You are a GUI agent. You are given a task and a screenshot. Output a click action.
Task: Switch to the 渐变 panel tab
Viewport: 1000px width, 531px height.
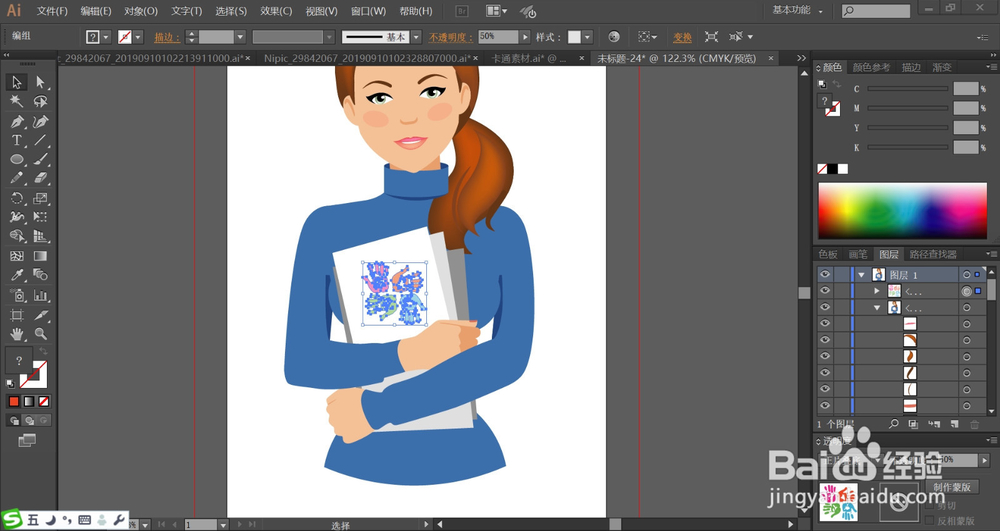tap(942, 68)
